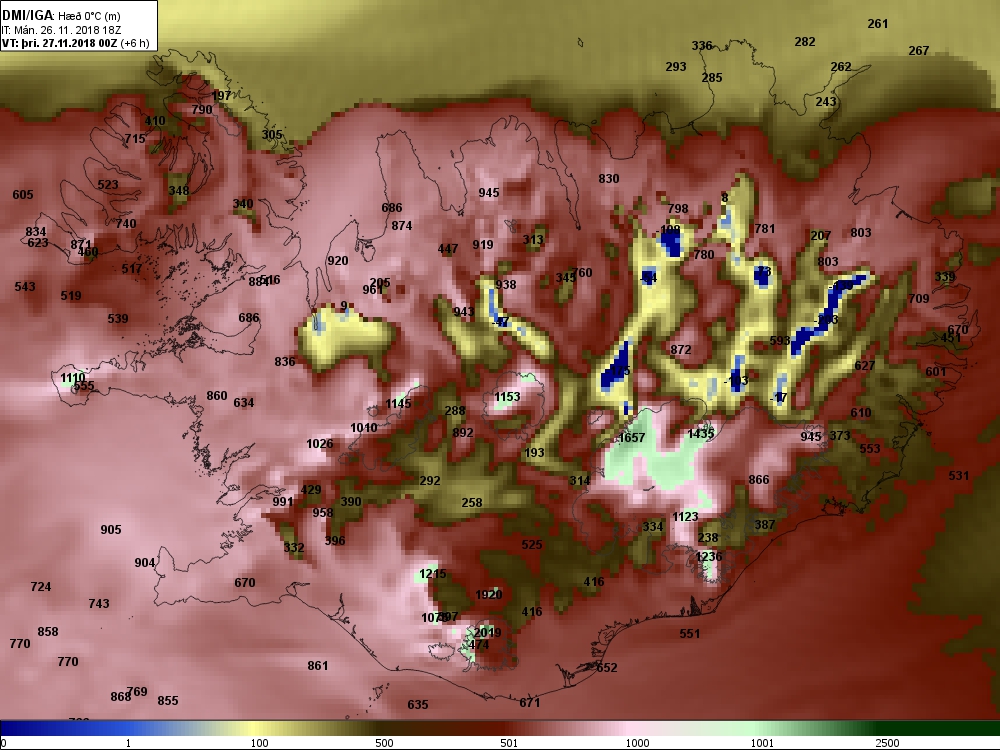Click the 790 value in the Westfjords
Viewport: 1000px width, 750px height.
(x=202, y=110)
